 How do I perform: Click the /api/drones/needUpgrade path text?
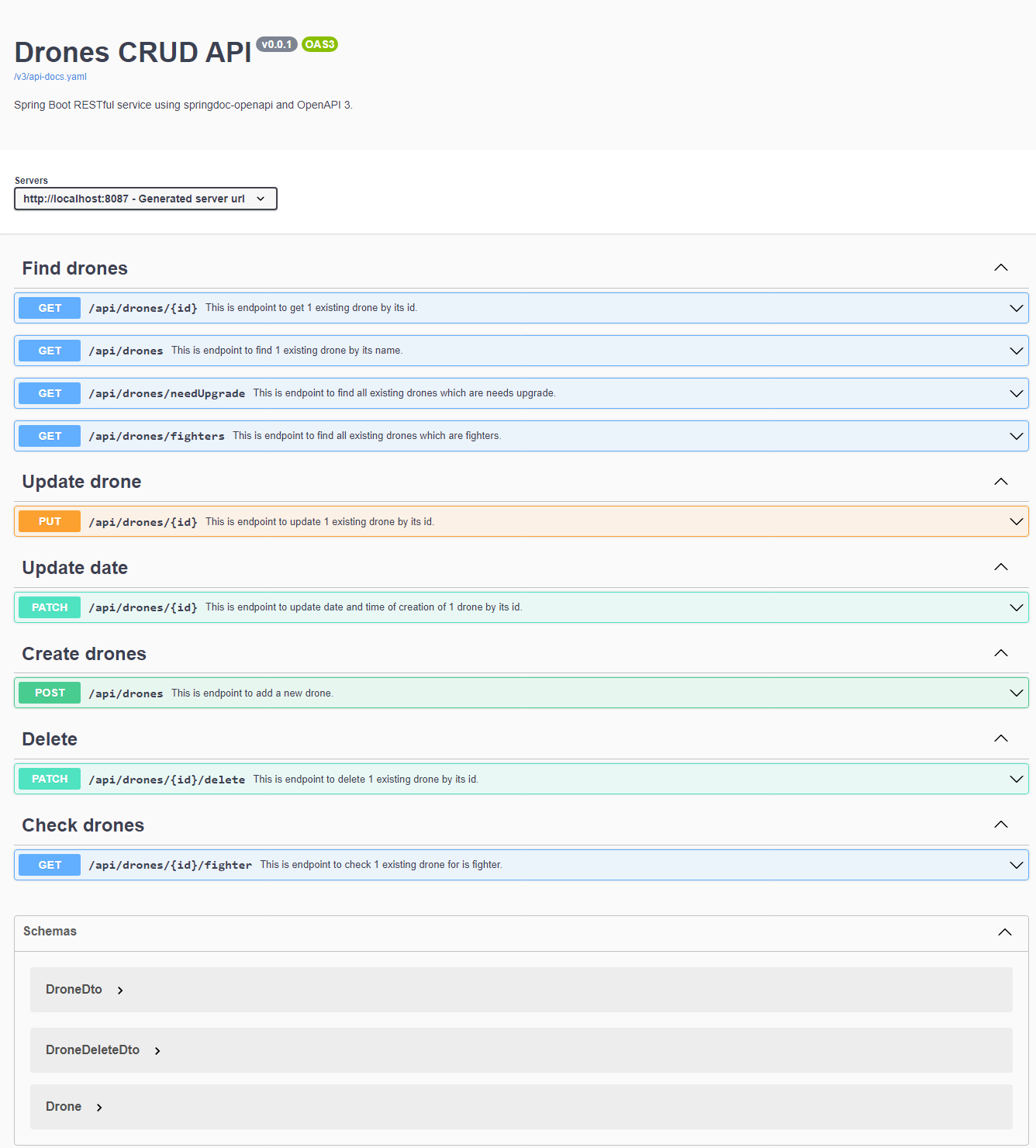[x=167, y=393]
